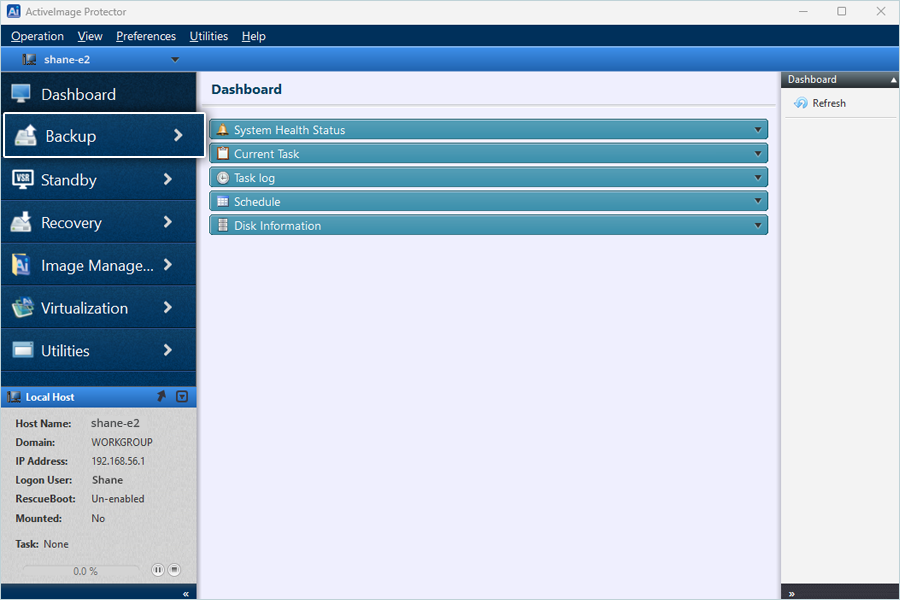Open the Preferences menu
The height and width of the screenshot is (600, 900).
pyautogui.click(x=146, y=36)
